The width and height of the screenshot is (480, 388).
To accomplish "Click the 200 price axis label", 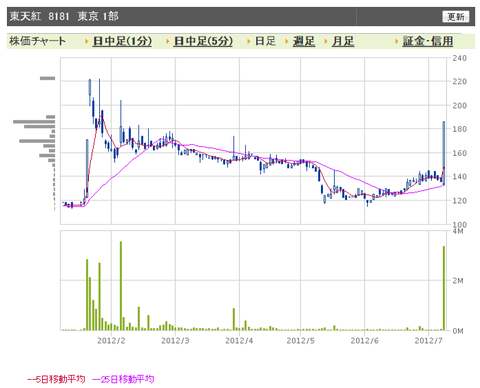I will [459, 105].
